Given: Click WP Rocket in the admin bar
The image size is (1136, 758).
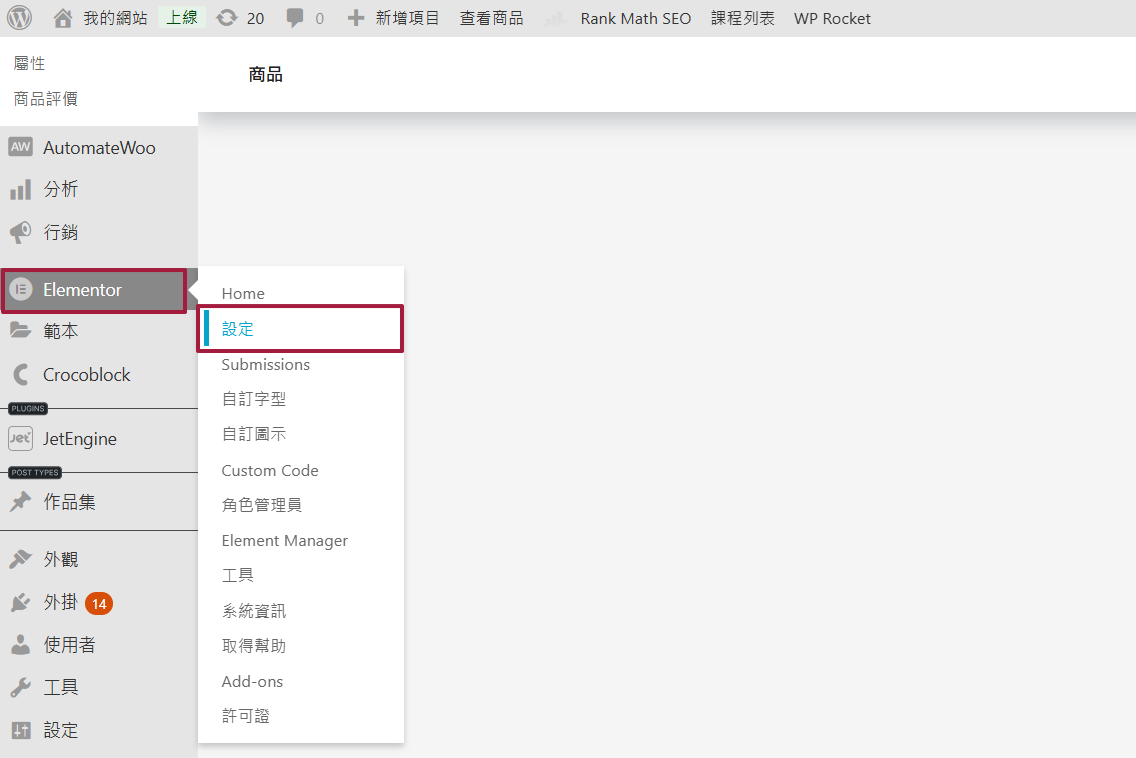Looking at the screenshot, I should click(832, 18).
